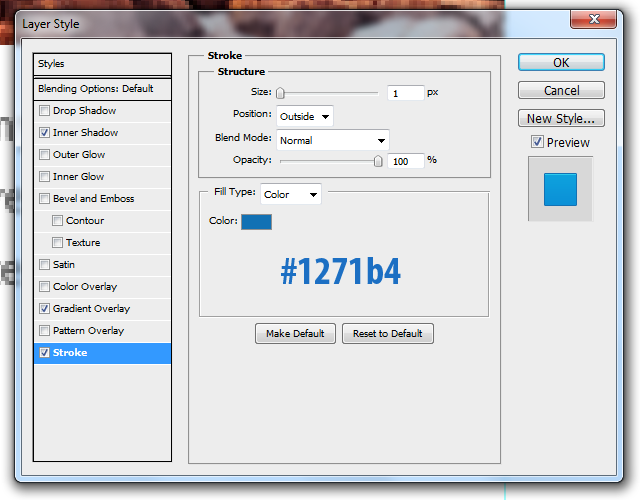
Task: Click the Size slider handle
Action: (x=280, y=93)
